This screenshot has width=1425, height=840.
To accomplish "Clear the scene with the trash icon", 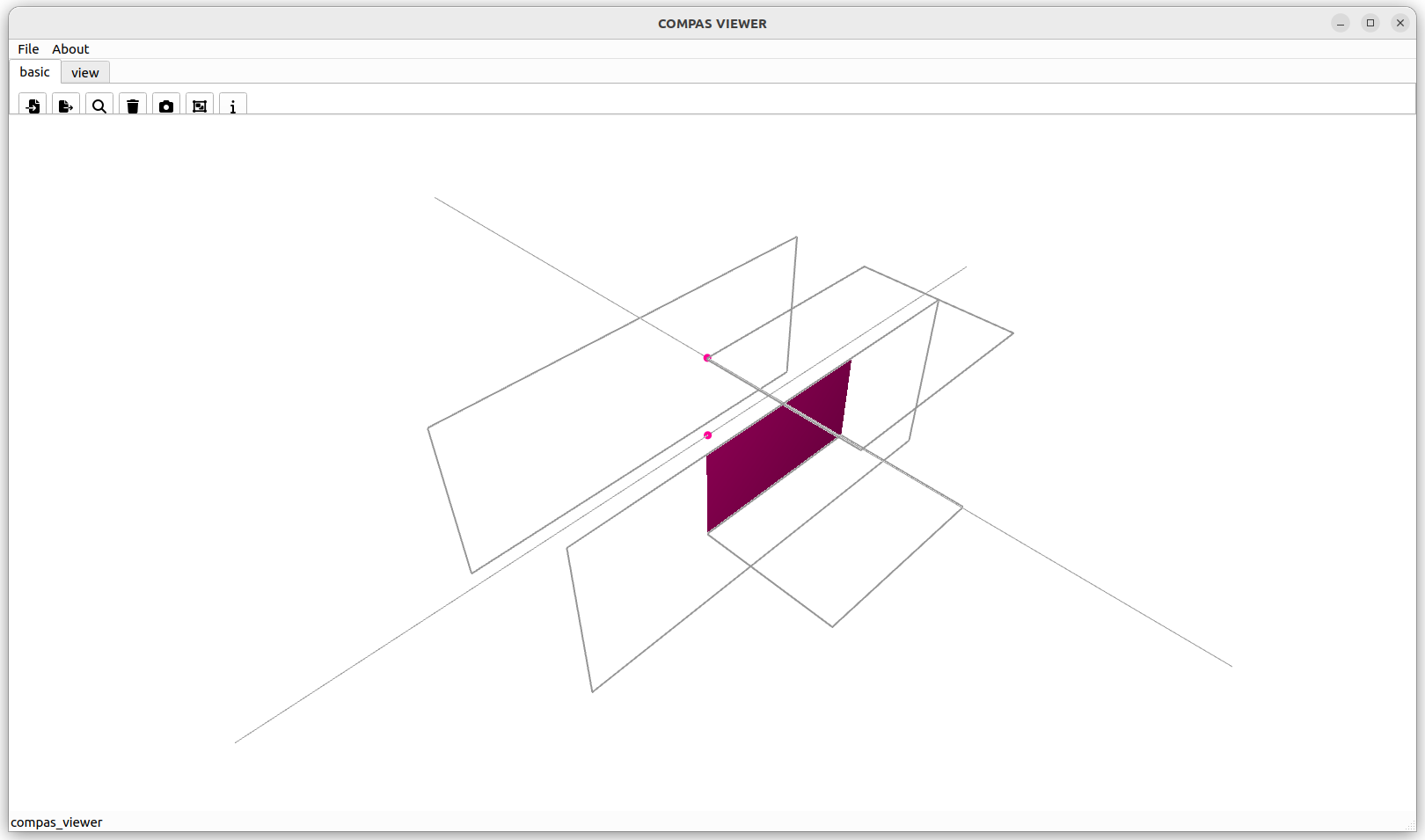I will tap(132, 106).
